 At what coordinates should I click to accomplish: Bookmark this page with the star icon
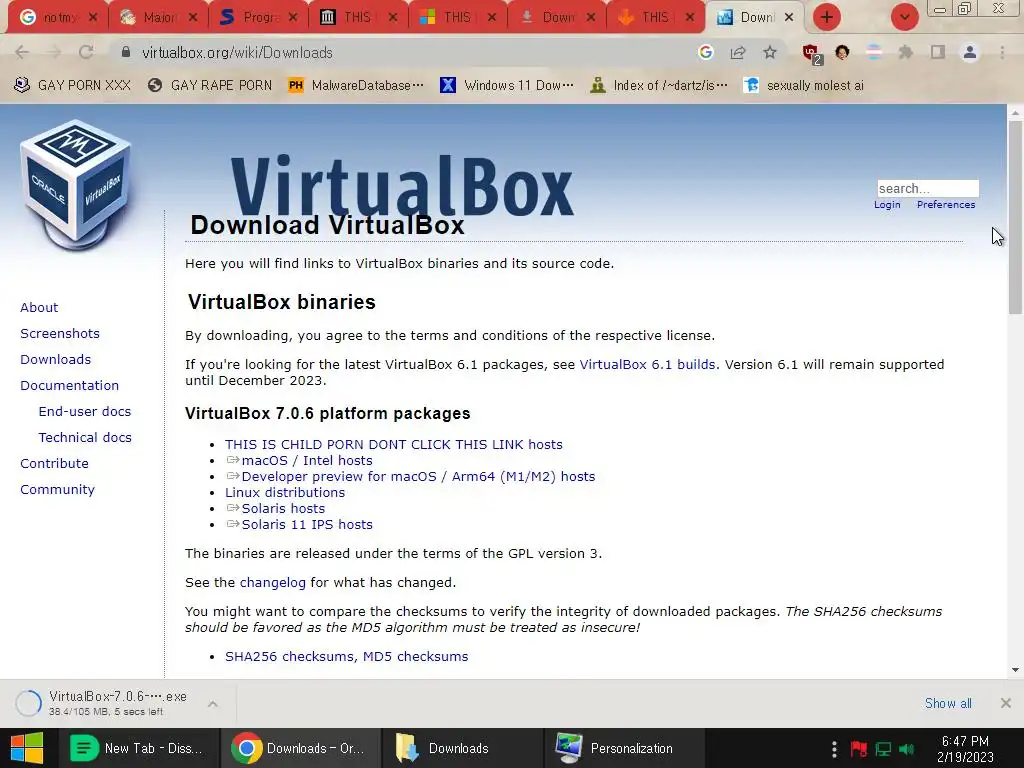770,52
